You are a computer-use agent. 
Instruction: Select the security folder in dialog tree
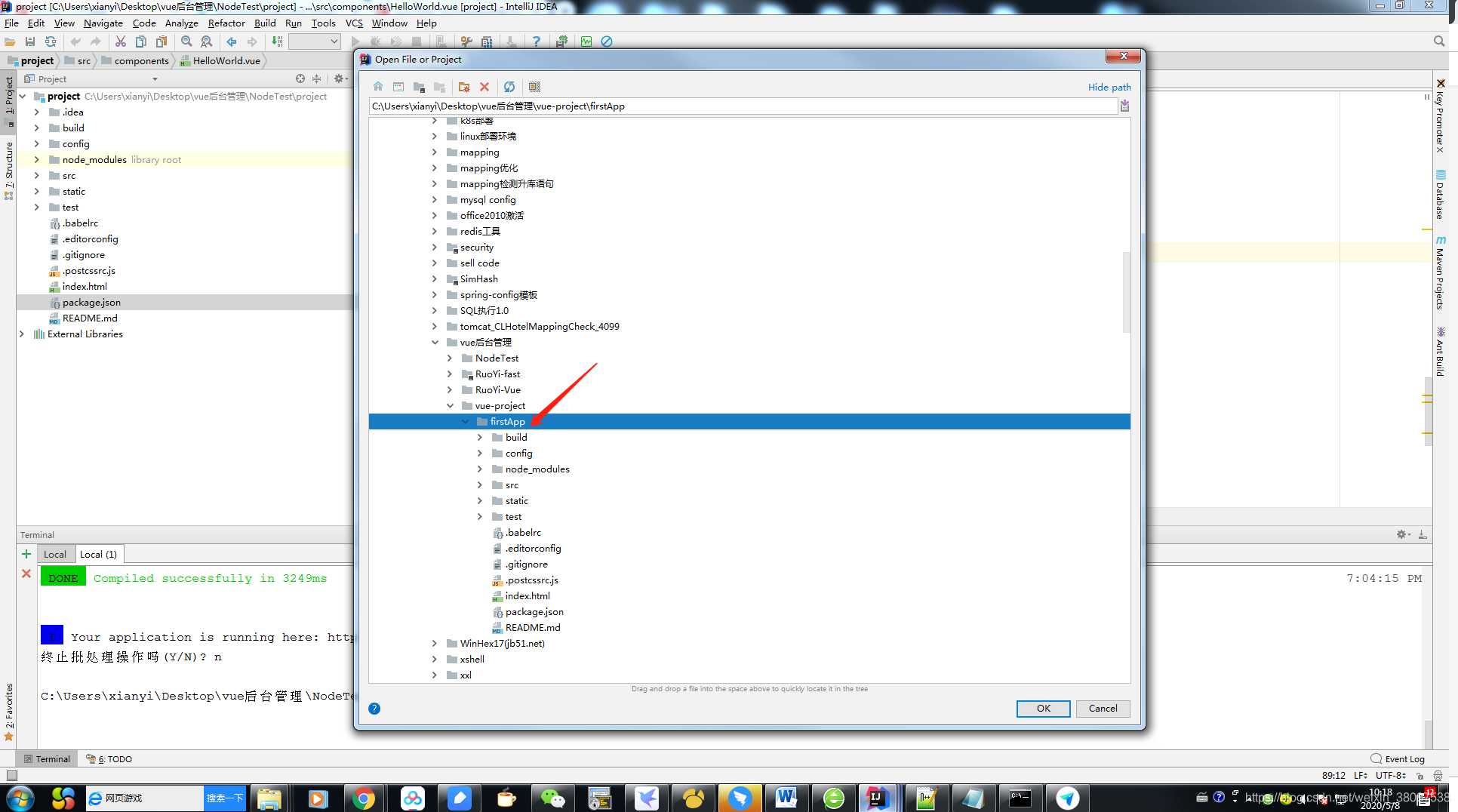pyautogui.click(x=477, y=248)
